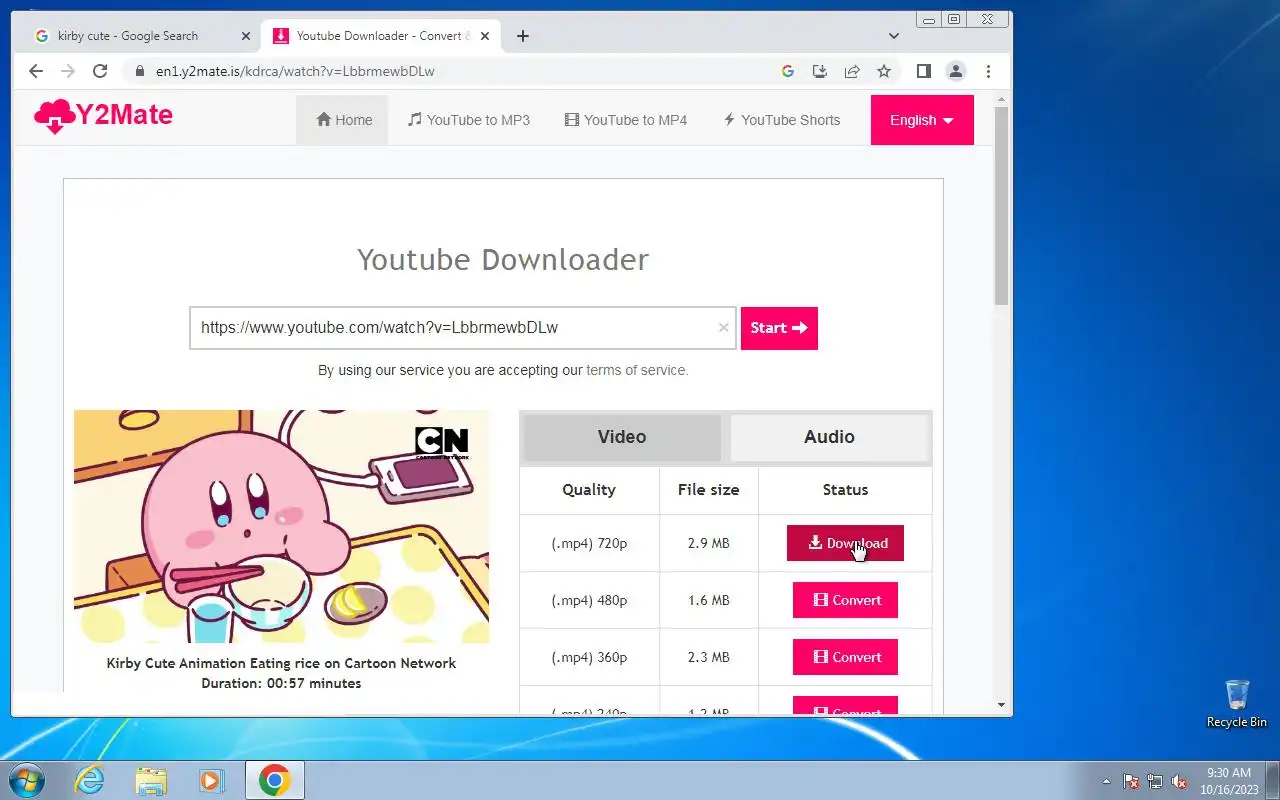Show hidden tray icons arrow
This screenshot has width=1280, height=800.
[1106, 781]
